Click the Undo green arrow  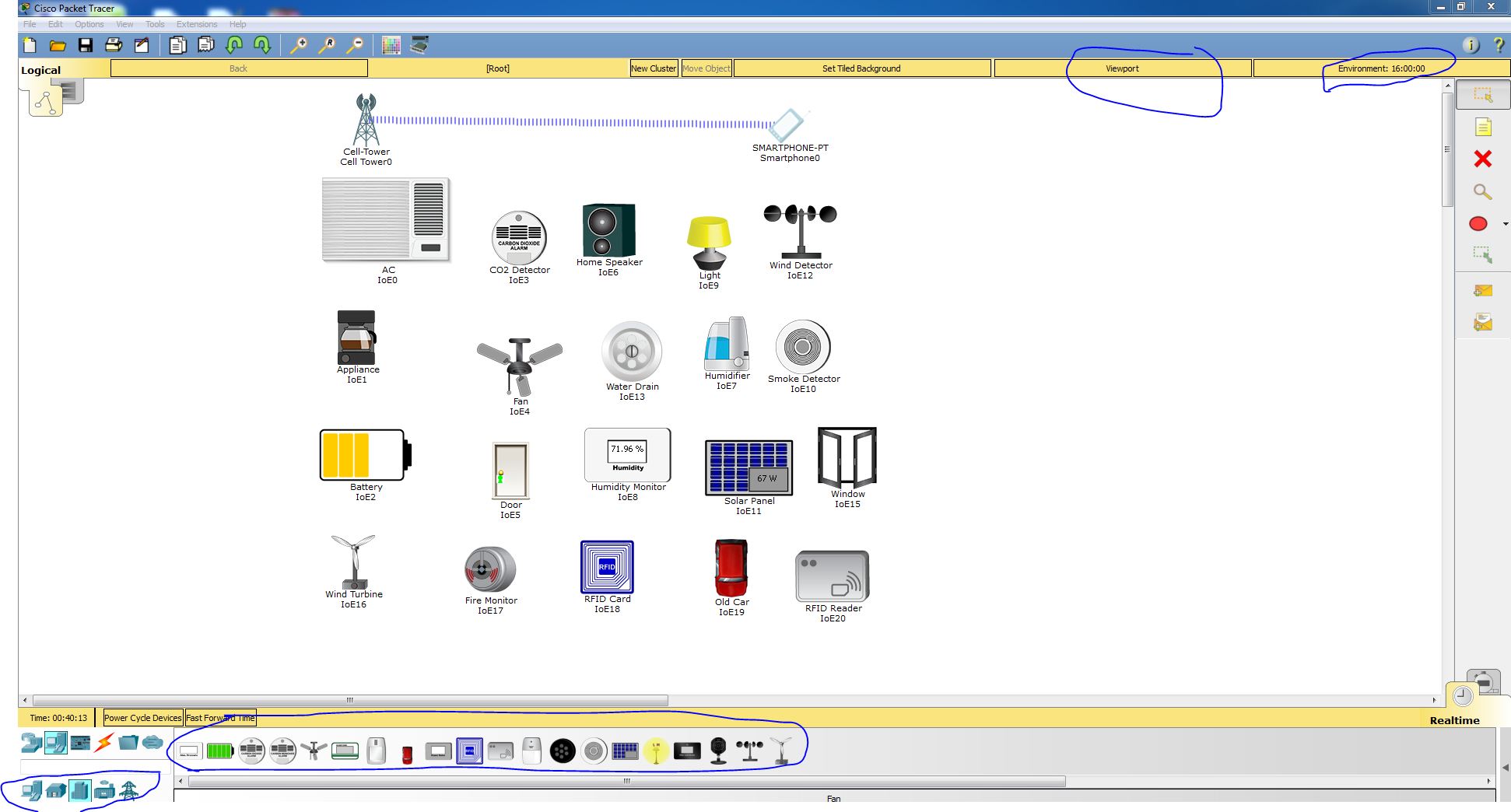[x=234, y=45]
